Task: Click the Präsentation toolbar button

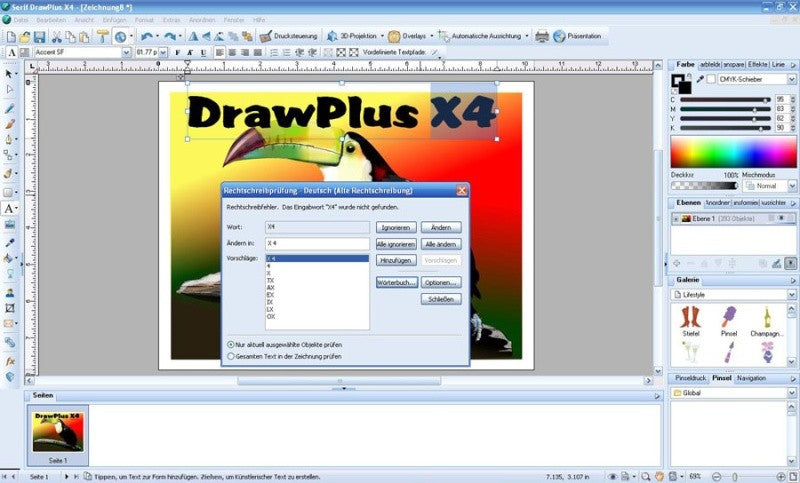Action: [x=577, y=36]
